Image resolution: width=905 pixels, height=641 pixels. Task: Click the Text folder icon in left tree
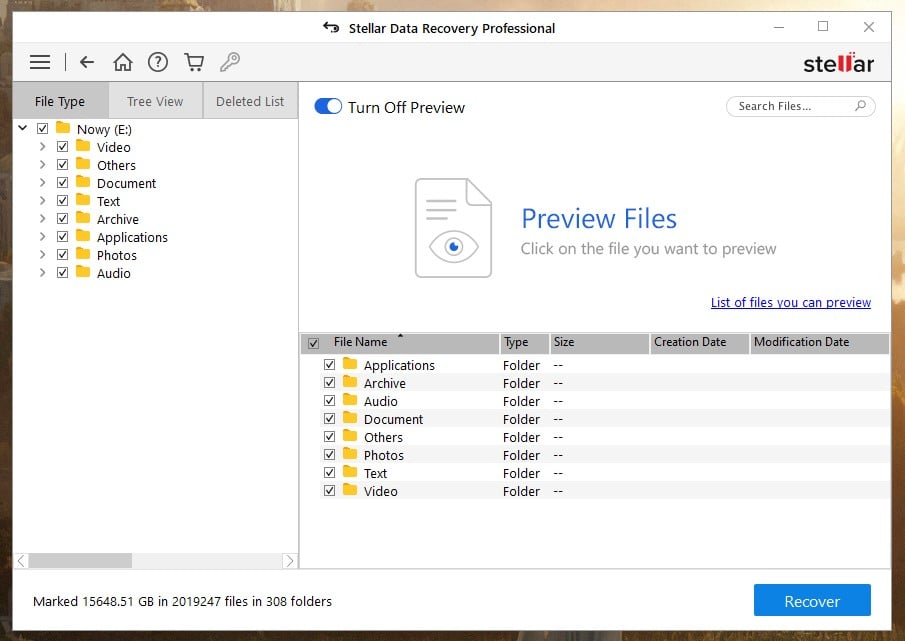click(83, 200)
